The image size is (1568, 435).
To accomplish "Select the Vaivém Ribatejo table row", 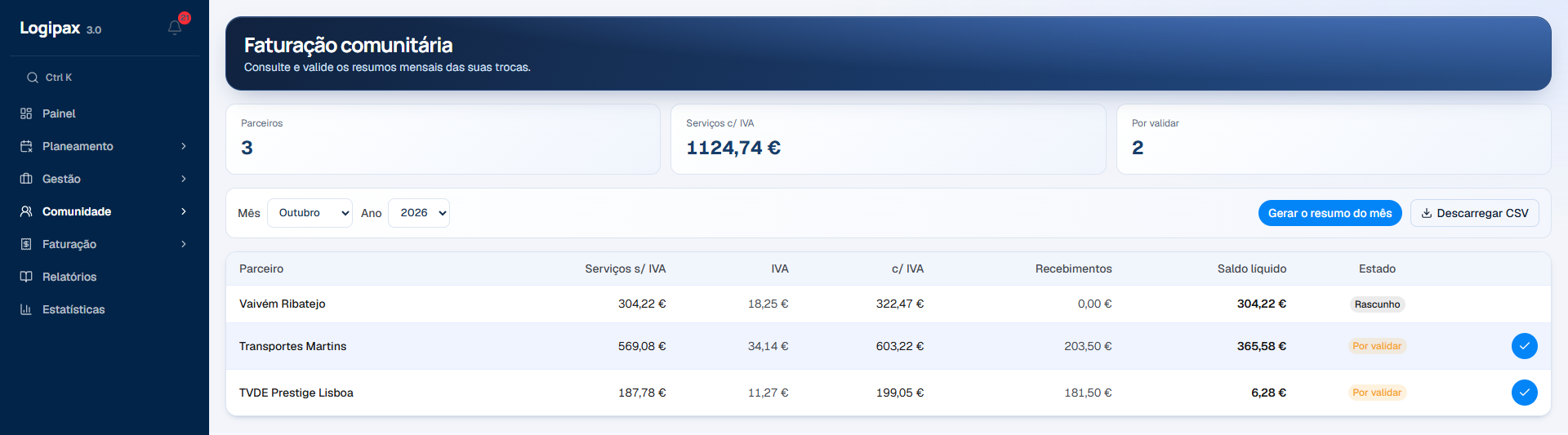I will 888,304.
